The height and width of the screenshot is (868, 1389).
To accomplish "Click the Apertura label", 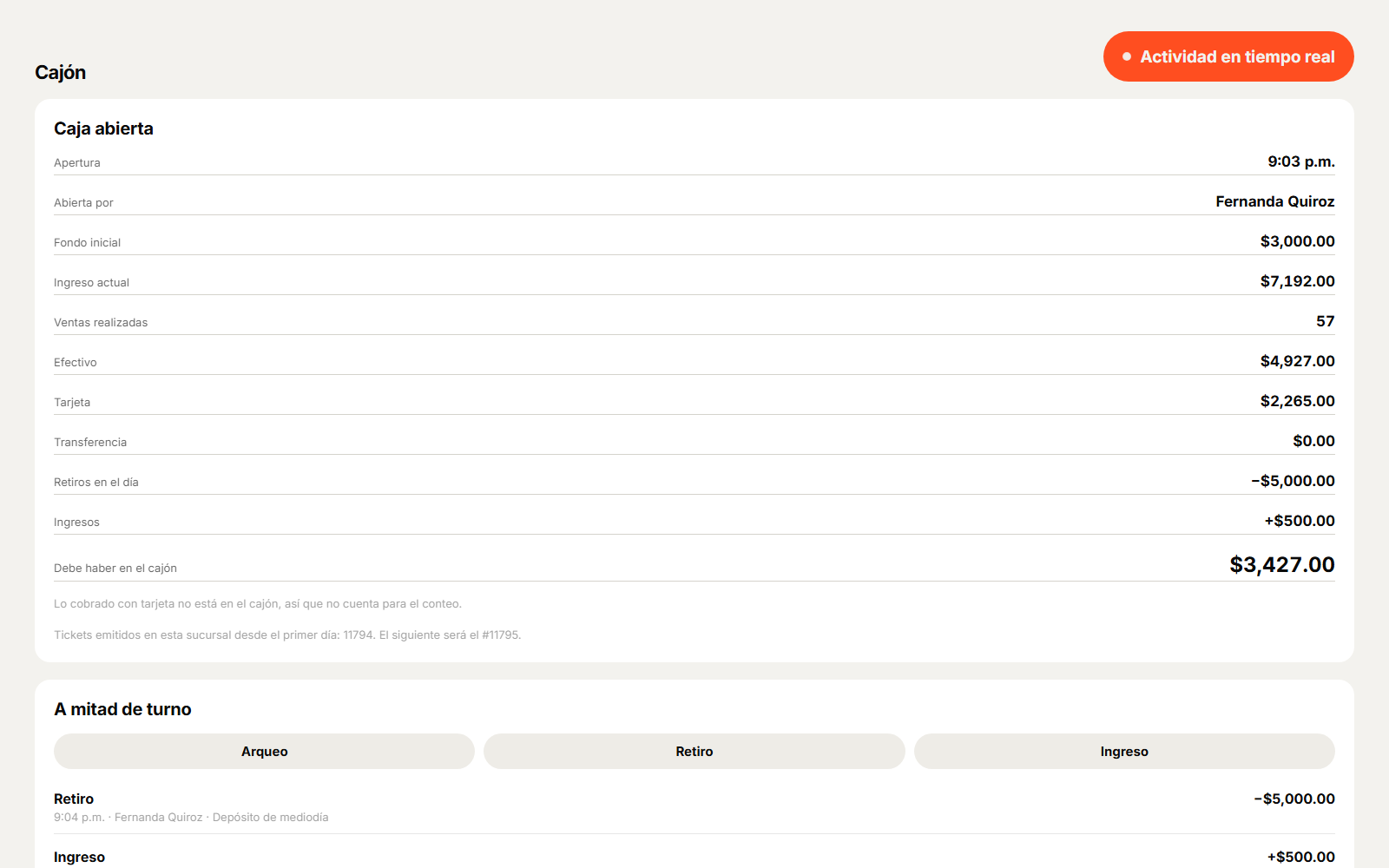I will [x=77, y=163].
